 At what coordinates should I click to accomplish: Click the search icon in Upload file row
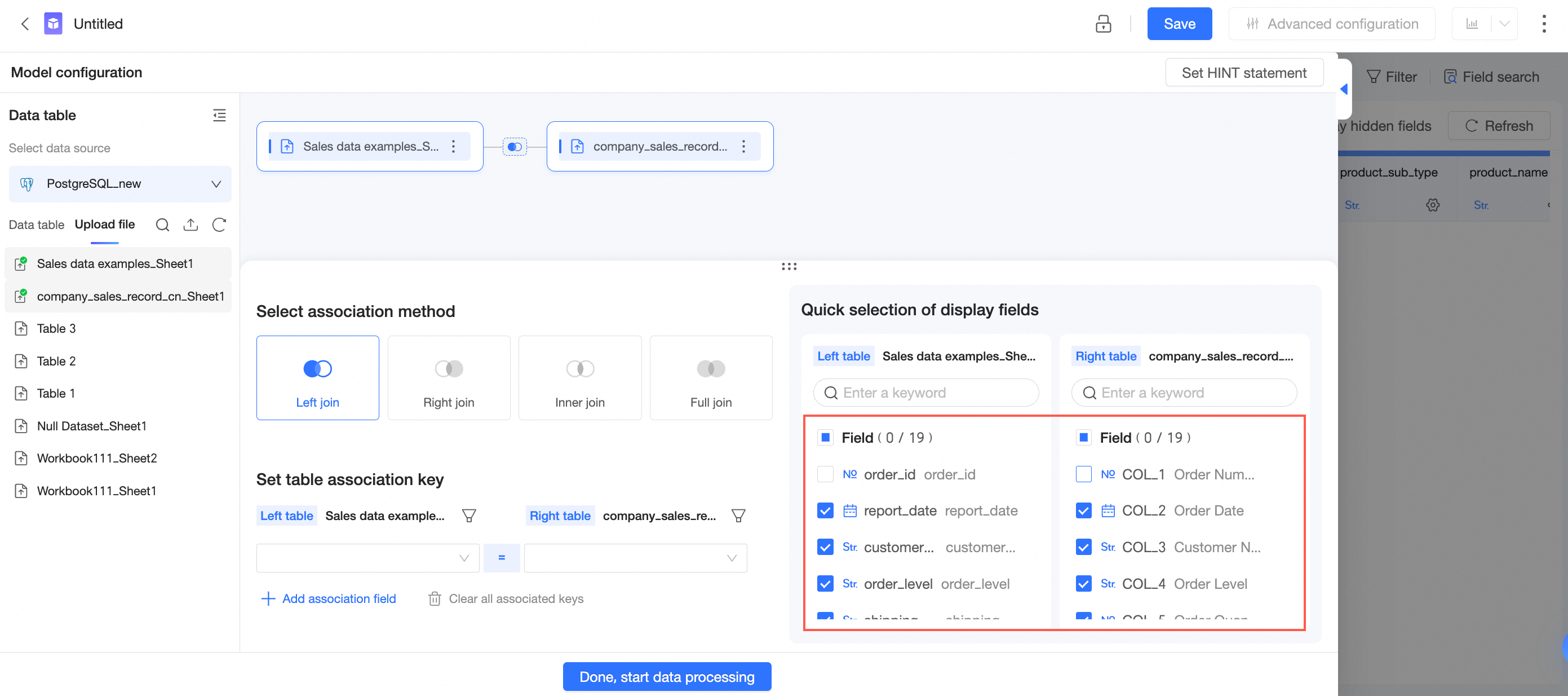tap(162, 224)
